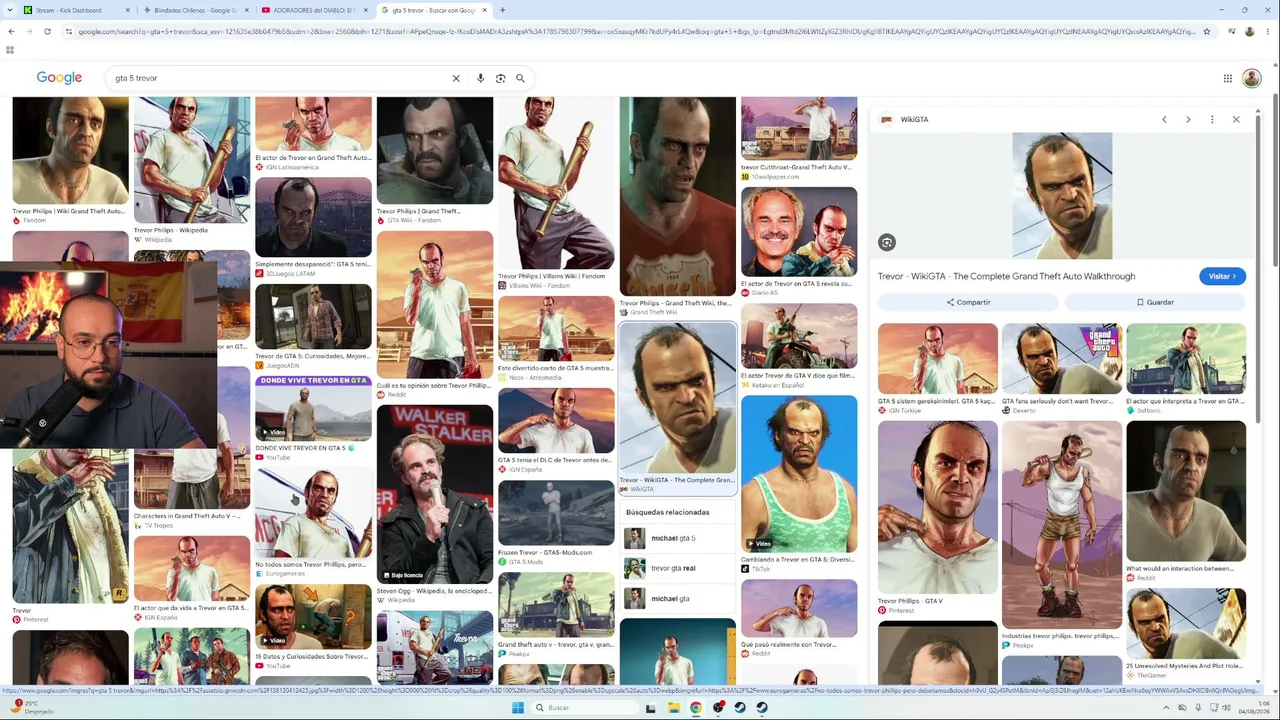Open Trevor green tank top TikTok thumbnail
Viewport: 1280px width, 720px height.
799,474
